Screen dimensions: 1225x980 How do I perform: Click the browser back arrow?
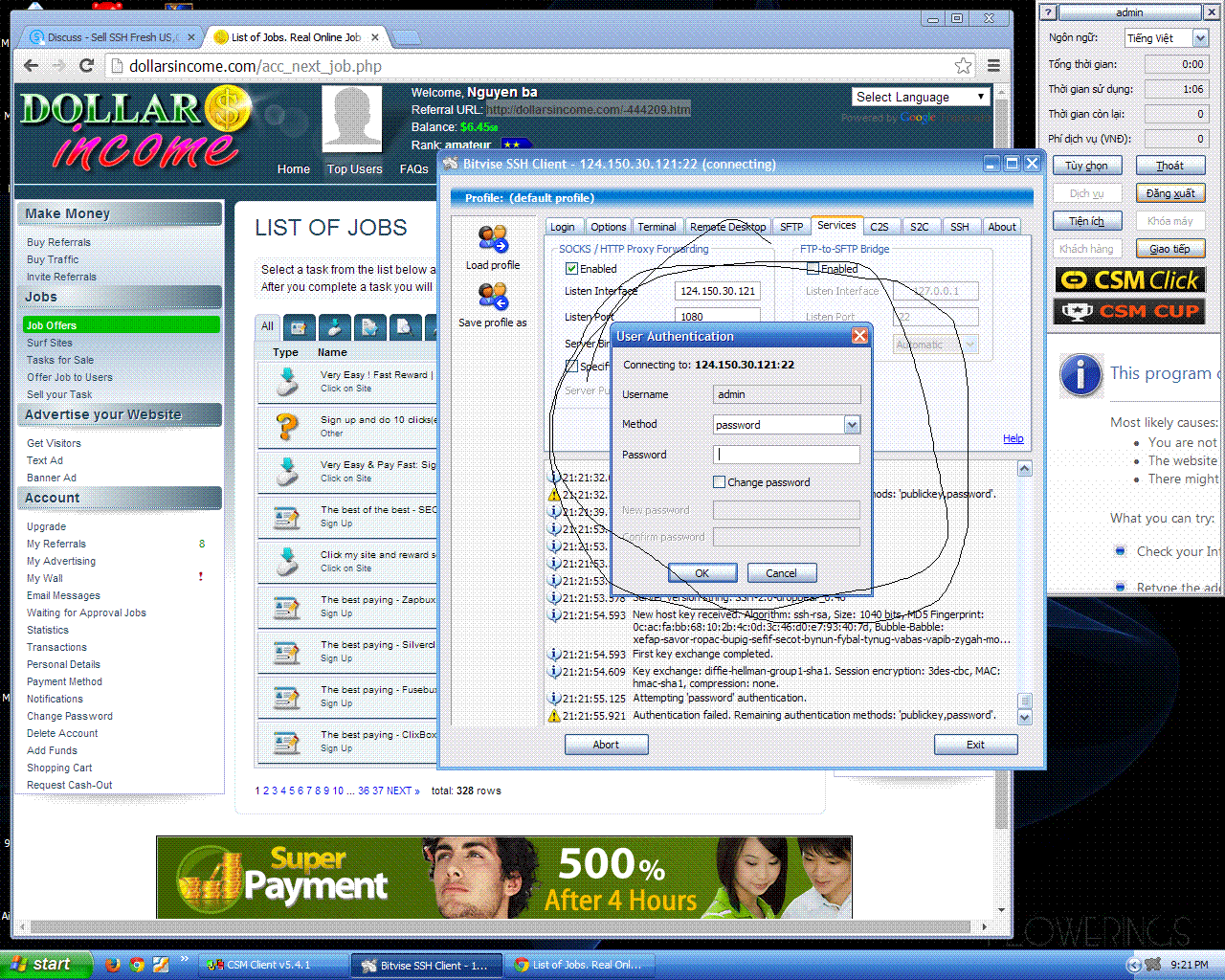coord(32,66)
